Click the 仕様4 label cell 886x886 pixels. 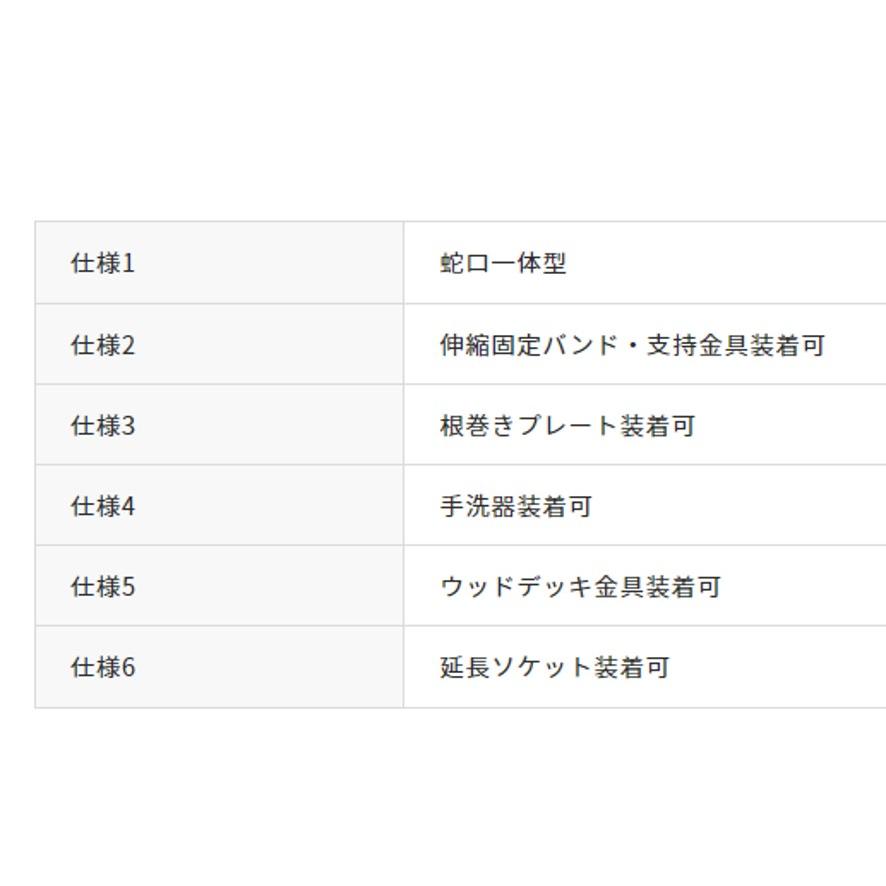click(102, 506)
